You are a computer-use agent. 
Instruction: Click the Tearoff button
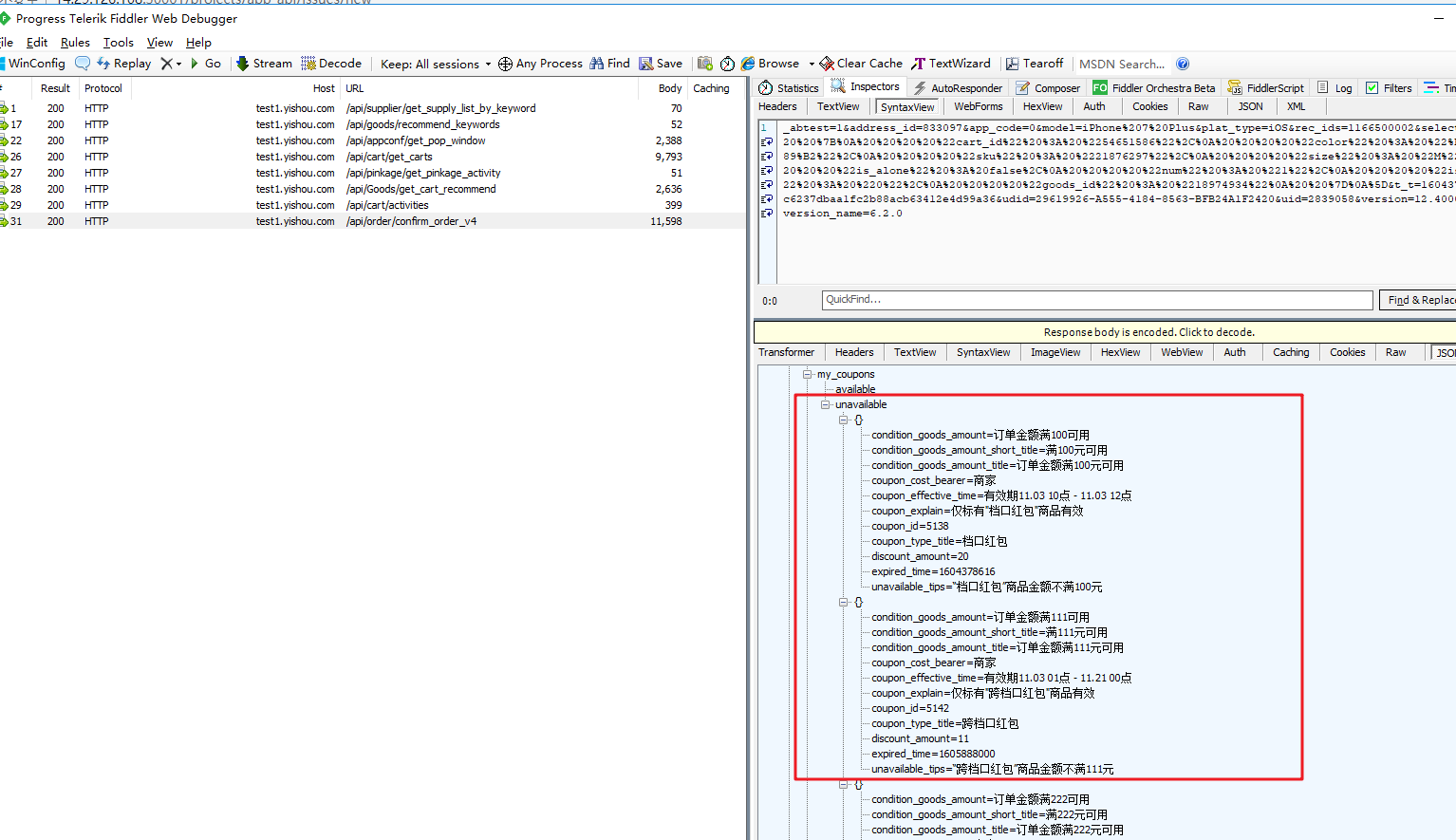coord(1035,64)
